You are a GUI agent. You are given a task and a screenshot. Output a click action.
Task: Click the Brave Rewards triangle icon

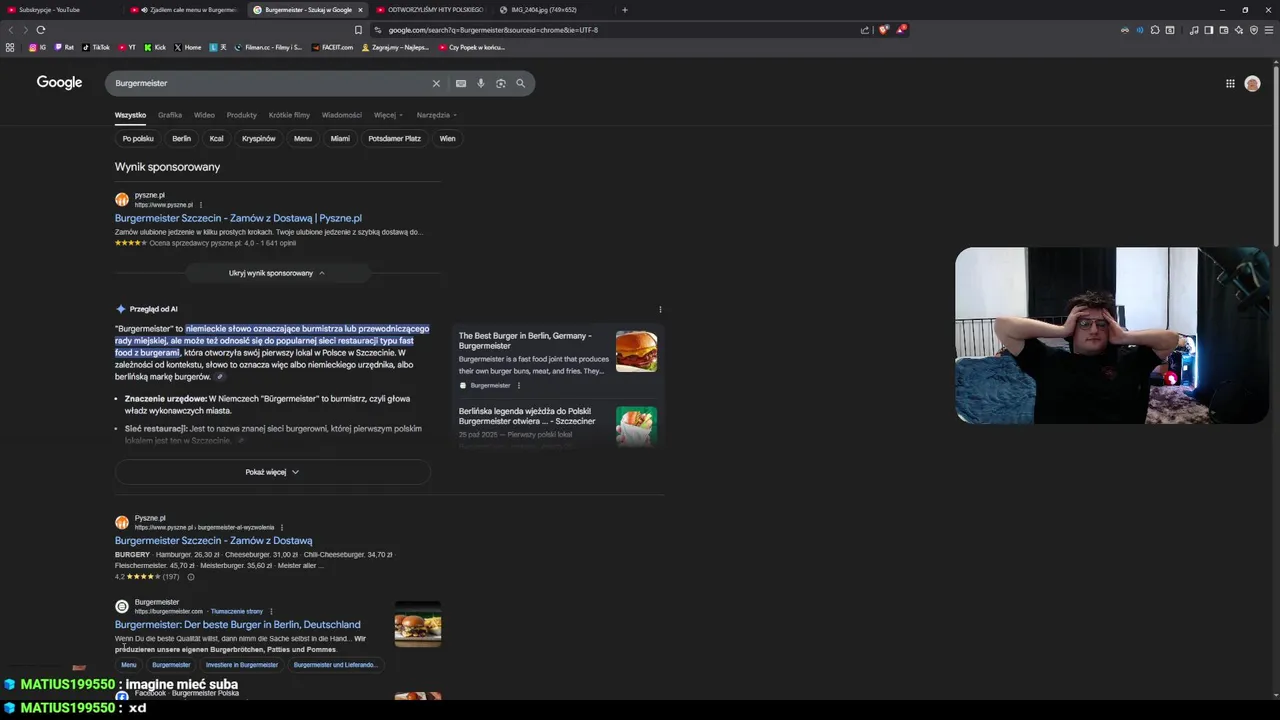(900, 30)
